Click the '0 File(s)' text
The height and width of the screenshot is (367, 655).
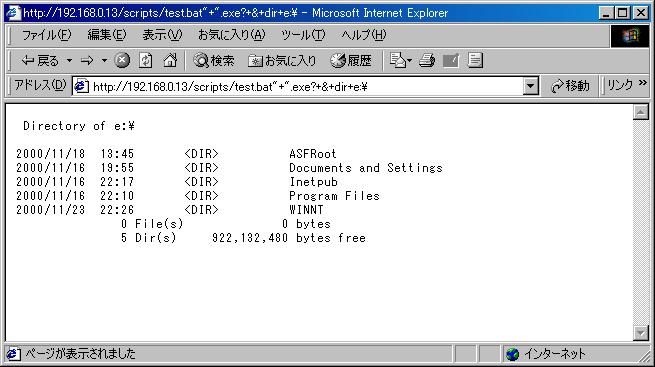click(152, 224)
